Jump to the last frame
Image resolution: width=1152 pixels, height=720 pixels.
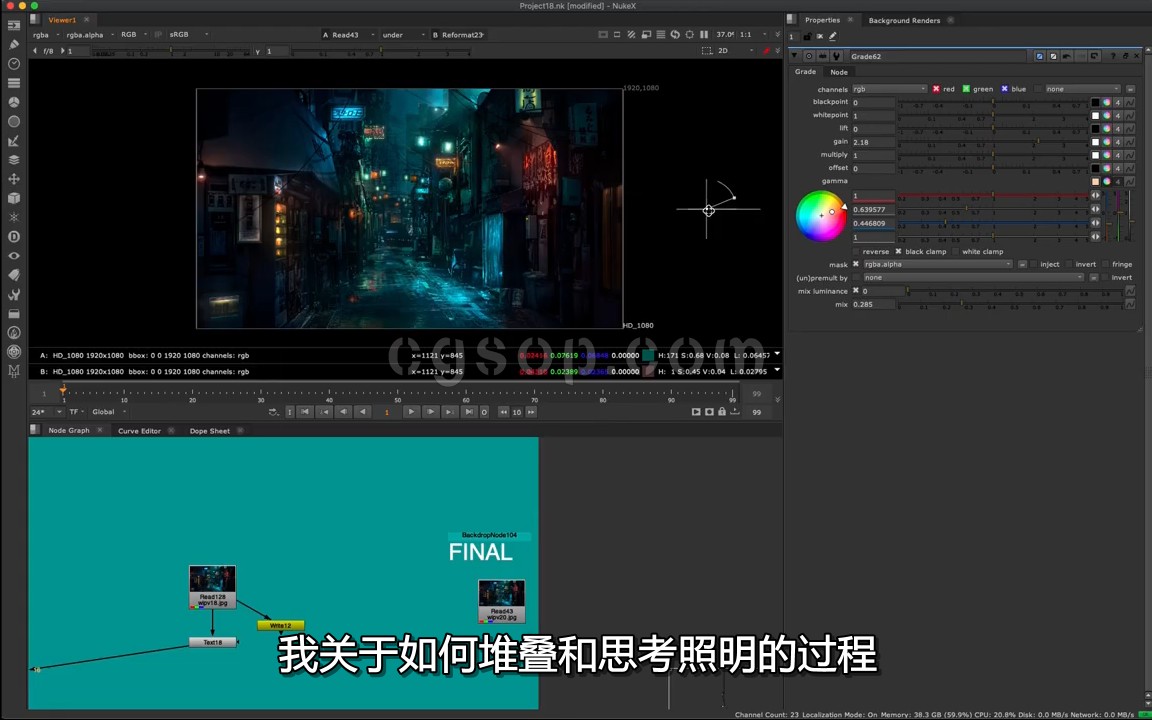(468, 412)
